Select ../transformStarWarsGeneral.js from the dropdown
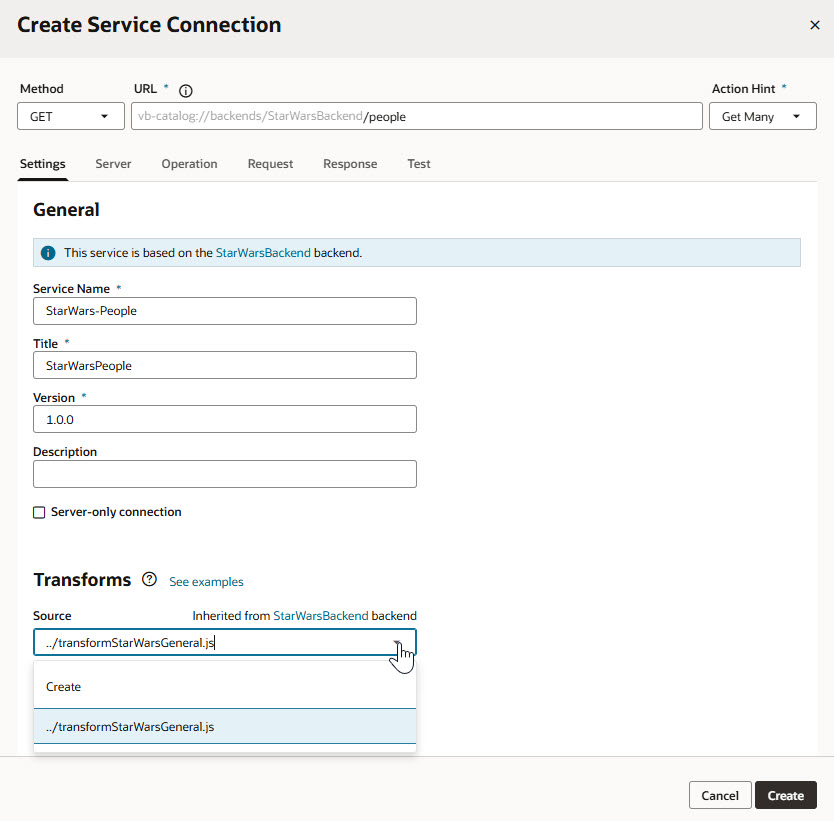 click(128, 726)
